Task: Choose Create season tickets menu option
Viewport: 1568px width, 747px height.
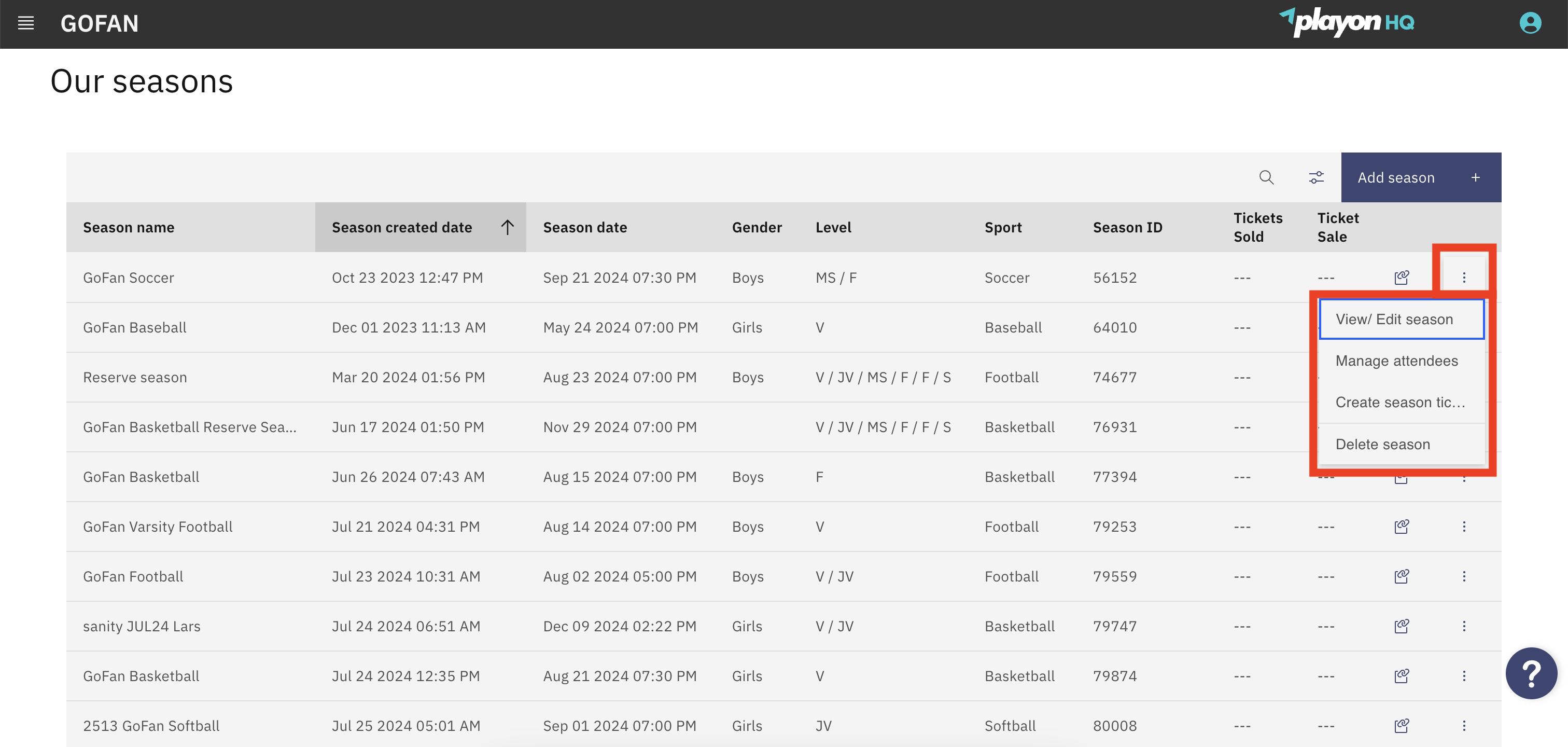Action: tap(1401, 402)
